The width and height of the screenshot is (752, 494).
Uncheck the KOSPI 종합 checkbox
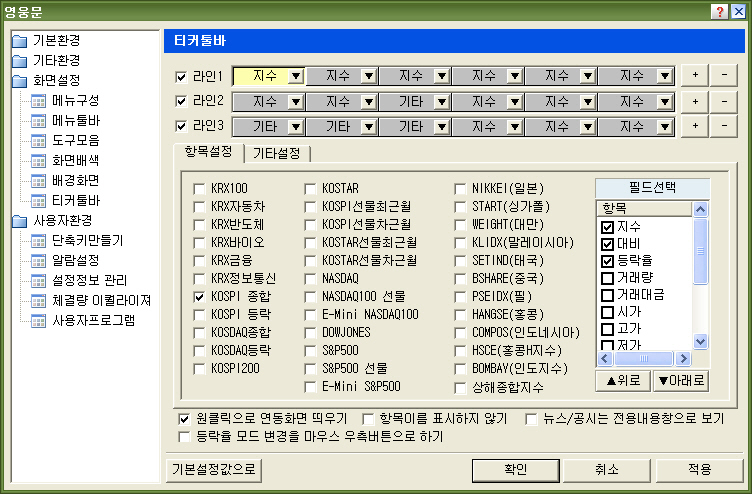[199, 297]
